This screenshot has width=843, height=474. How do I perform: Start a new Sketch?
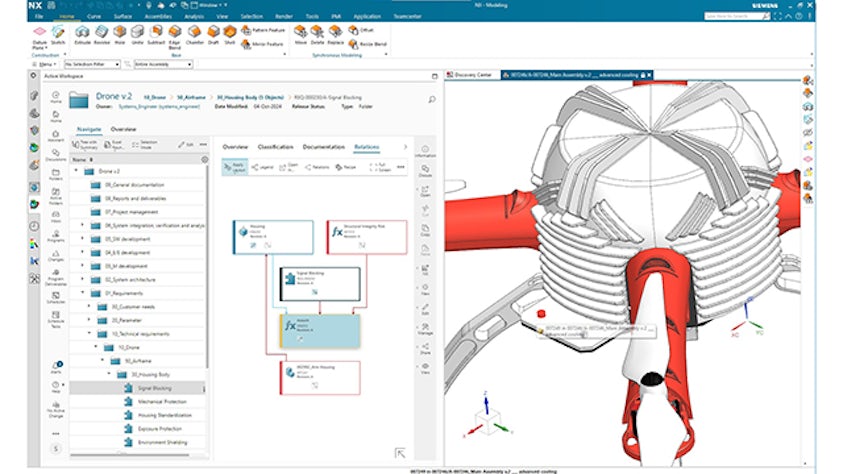pos(58,35)
